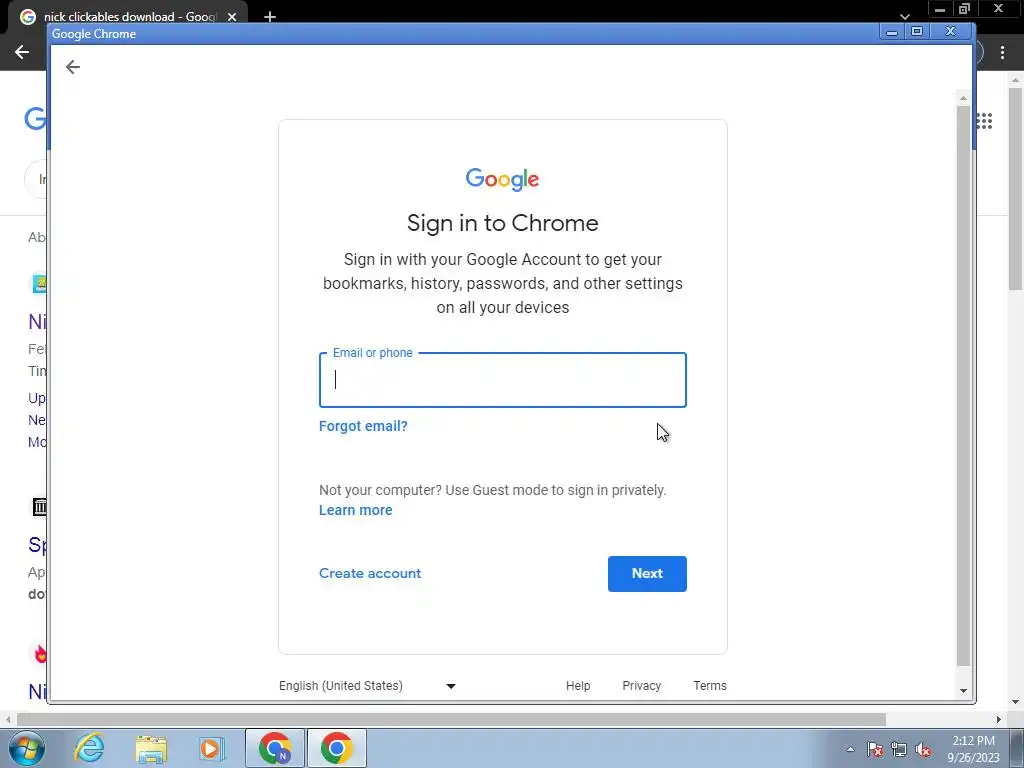Image resolution: width=1024 pixels, height=768 pixels.
Task: Switch to the second Chrome taskbar icon
Action: [336, 748]
